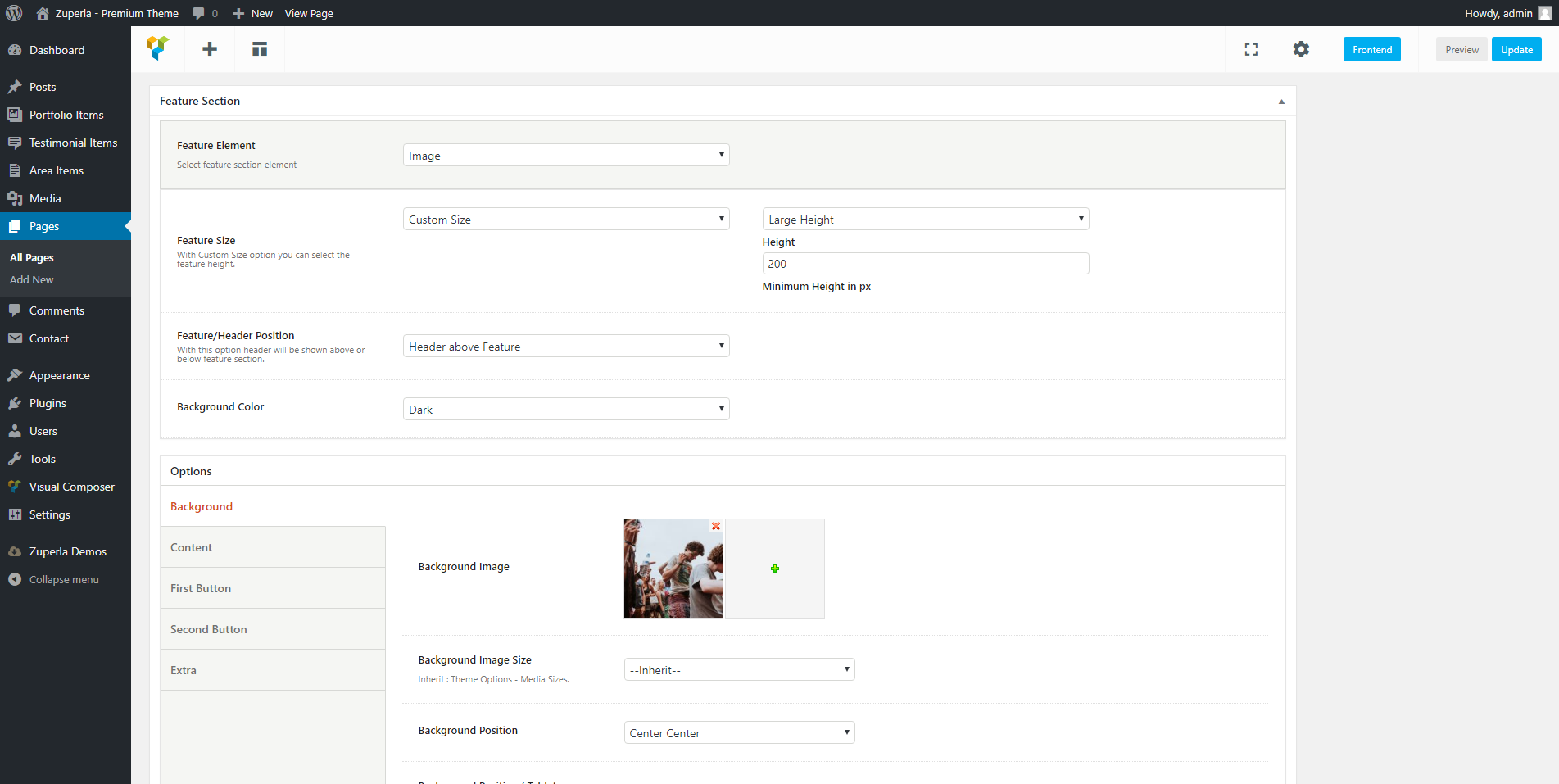Switch to the First Button tab
The width and height of the screenshot is (1559, 784).
[273, 588]
